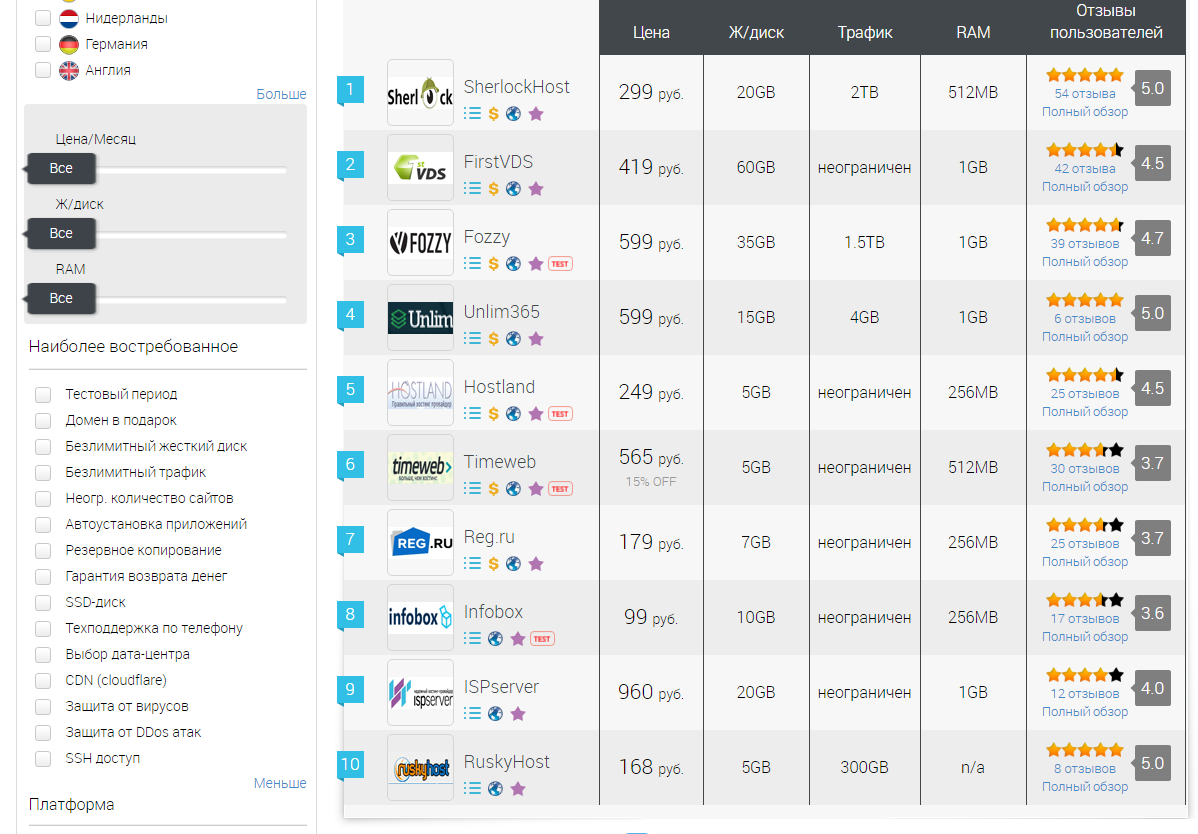The image size is (1198, 834).
Task: Click the list icon under ISPserver
Action: [472, 713]
